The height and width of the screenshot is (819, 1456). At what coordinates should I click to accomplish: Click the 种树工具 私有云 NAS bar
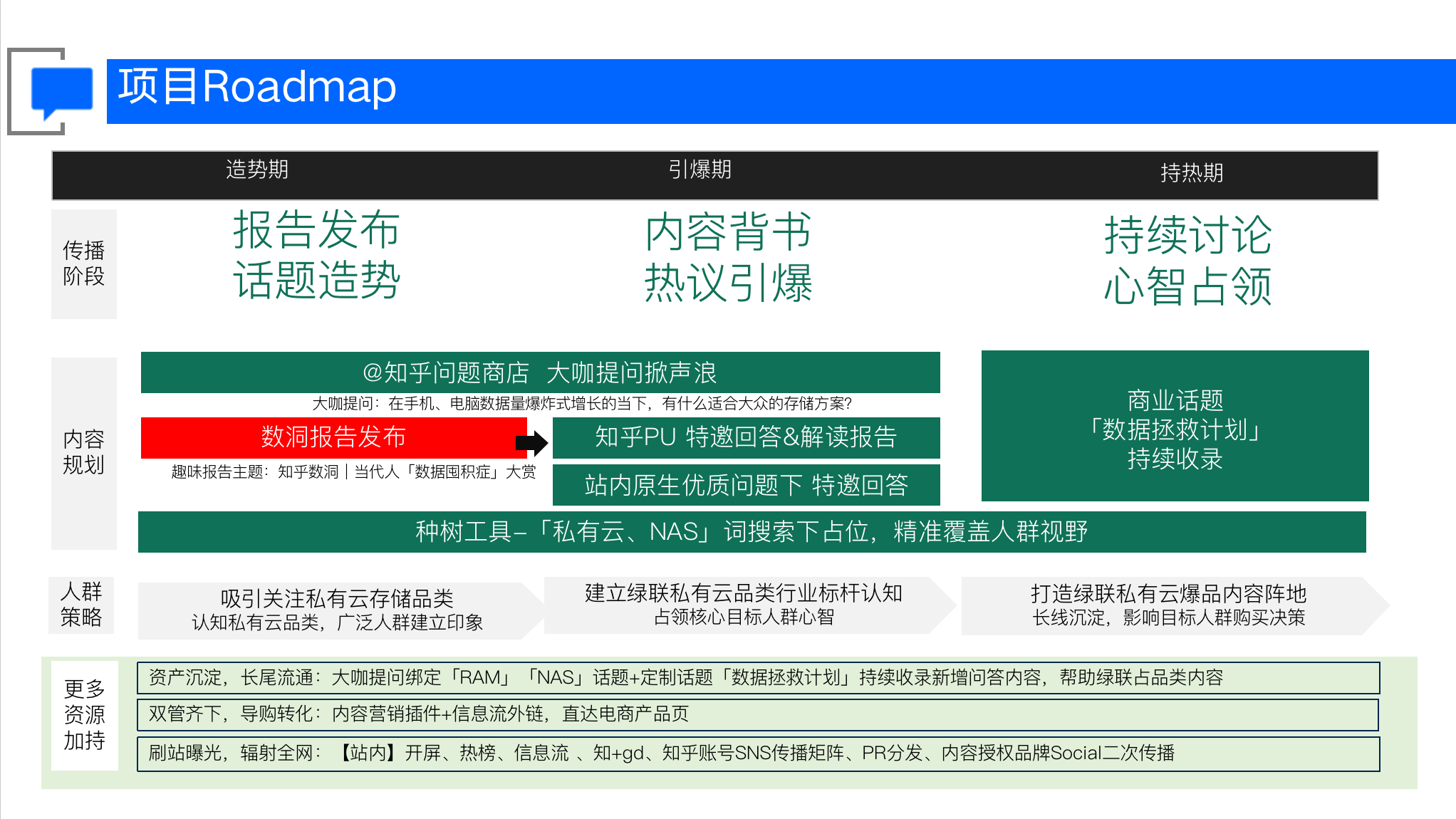(x=751, y=532)
